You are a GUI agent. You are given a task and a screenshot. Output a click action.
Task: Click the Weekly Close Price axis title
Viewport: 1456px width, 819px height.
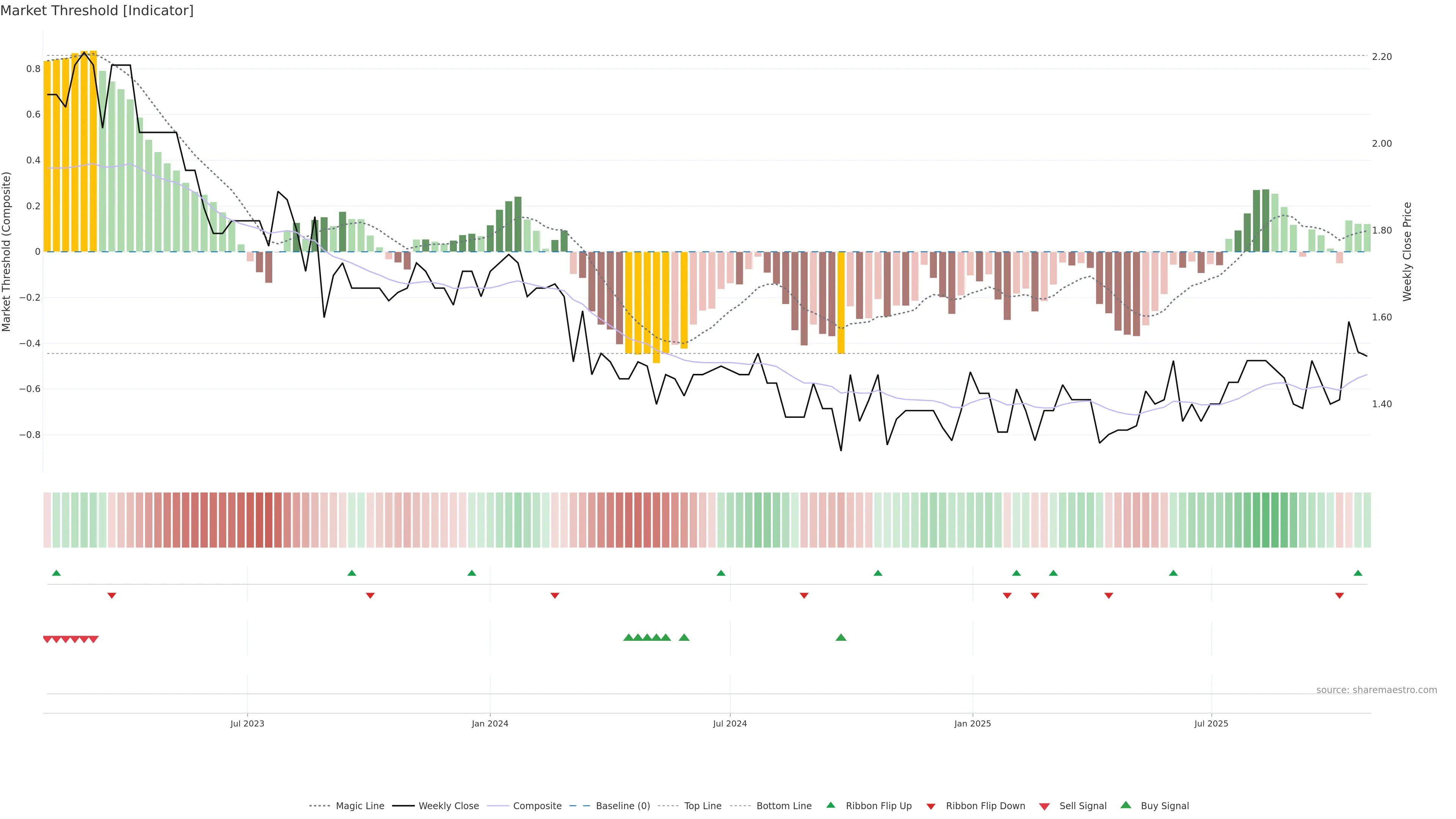point(1407,251)
